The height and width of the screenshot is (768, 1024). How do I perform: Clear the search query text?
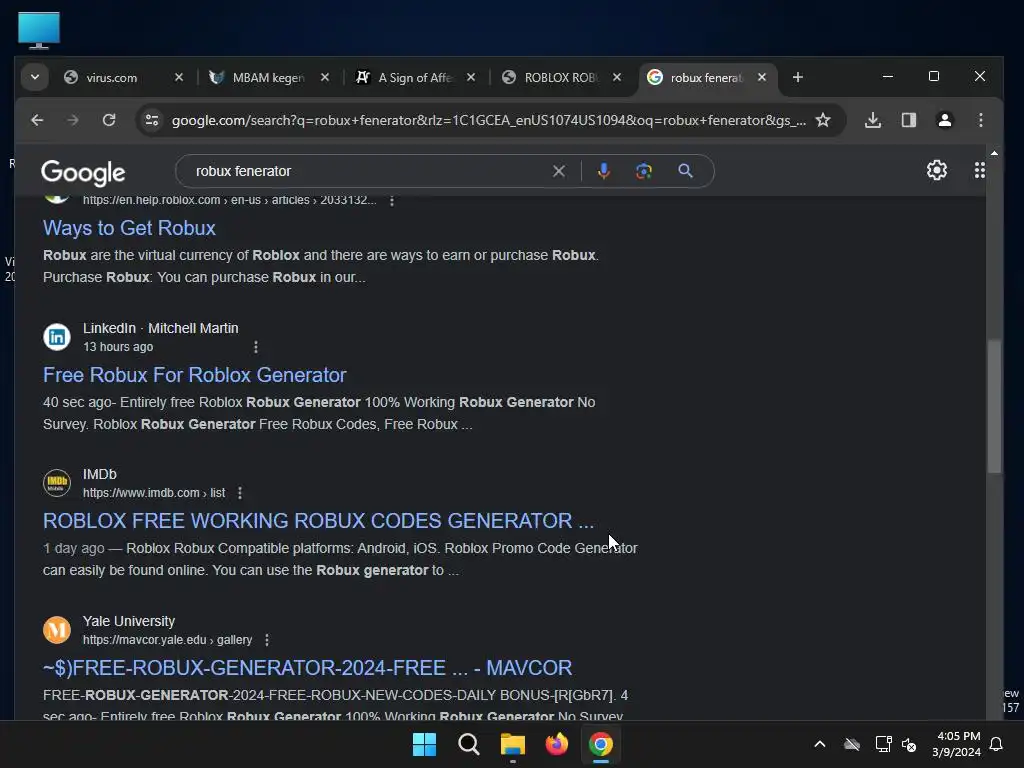point(558,171)
